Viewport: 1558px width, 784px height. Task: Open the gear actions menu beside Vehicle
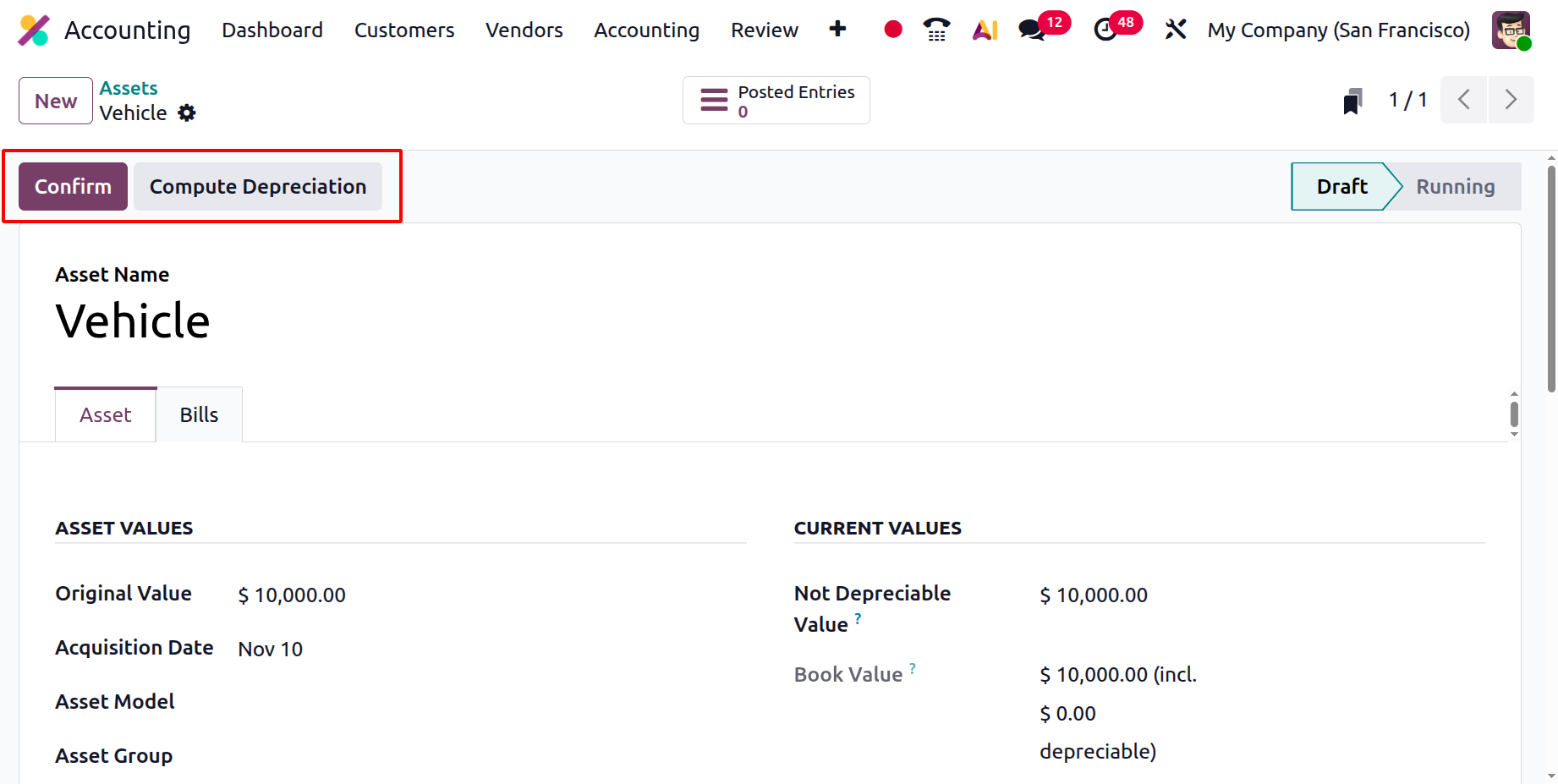pyautogui.click(x=187, y=113)
